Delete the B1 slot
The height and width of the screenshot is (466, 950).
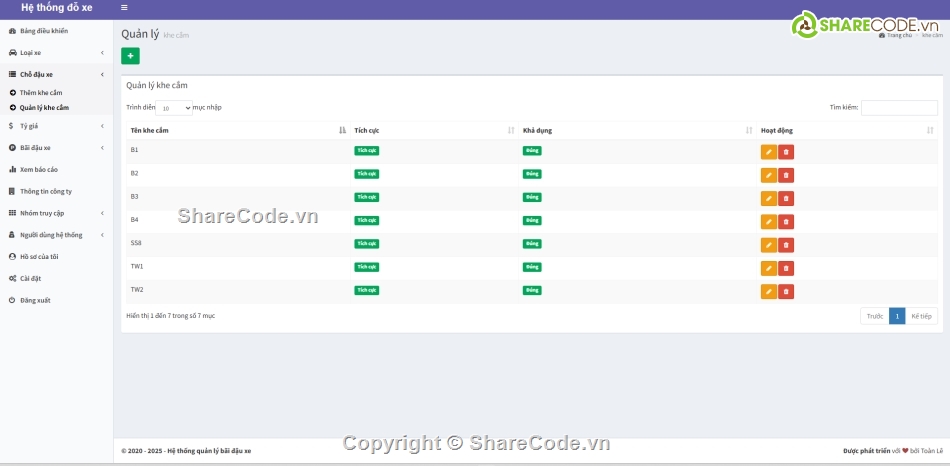click(x=786, y=152)
